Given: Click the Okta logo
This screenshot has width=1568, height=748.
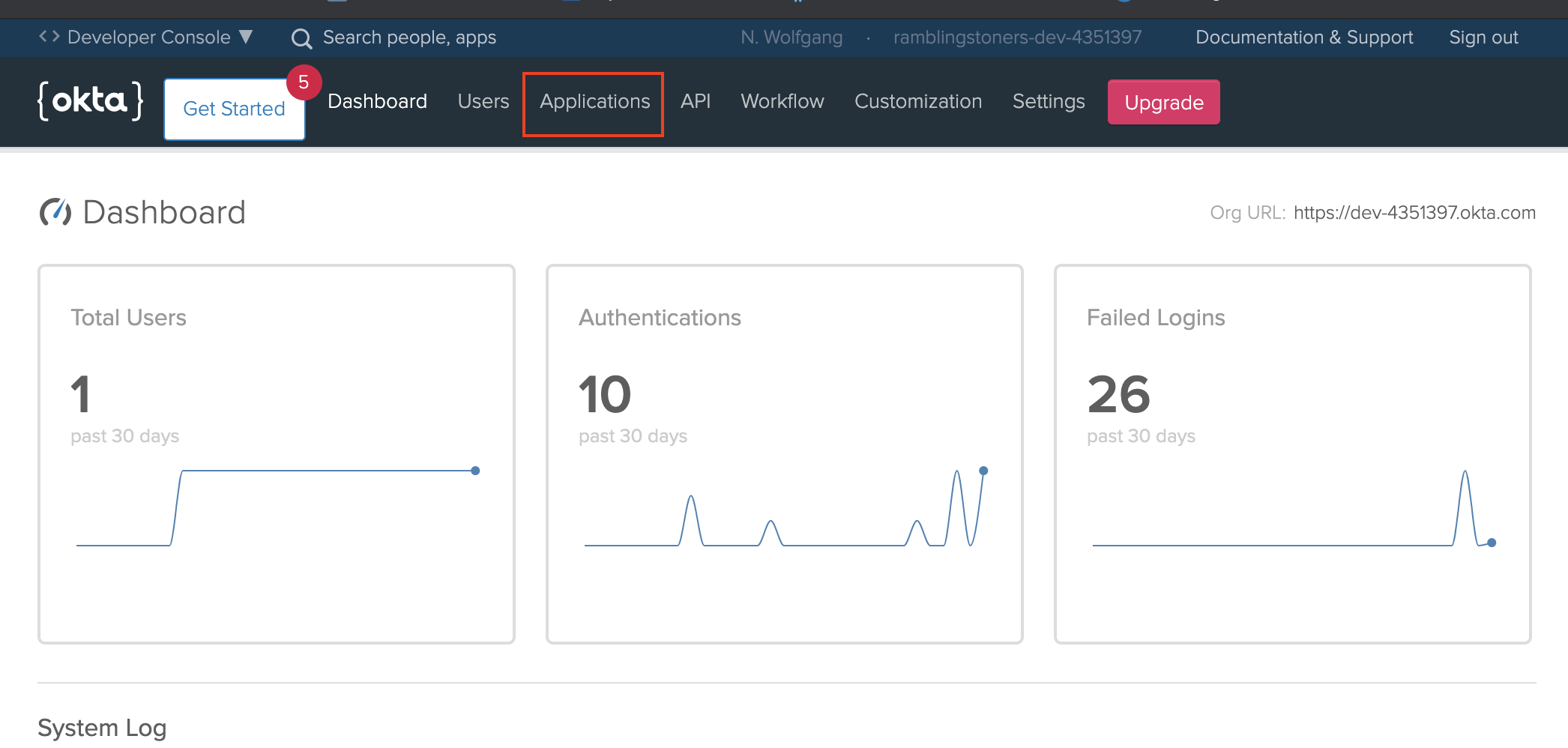Looking at the screenshot, I should click(x=89, y=100).
